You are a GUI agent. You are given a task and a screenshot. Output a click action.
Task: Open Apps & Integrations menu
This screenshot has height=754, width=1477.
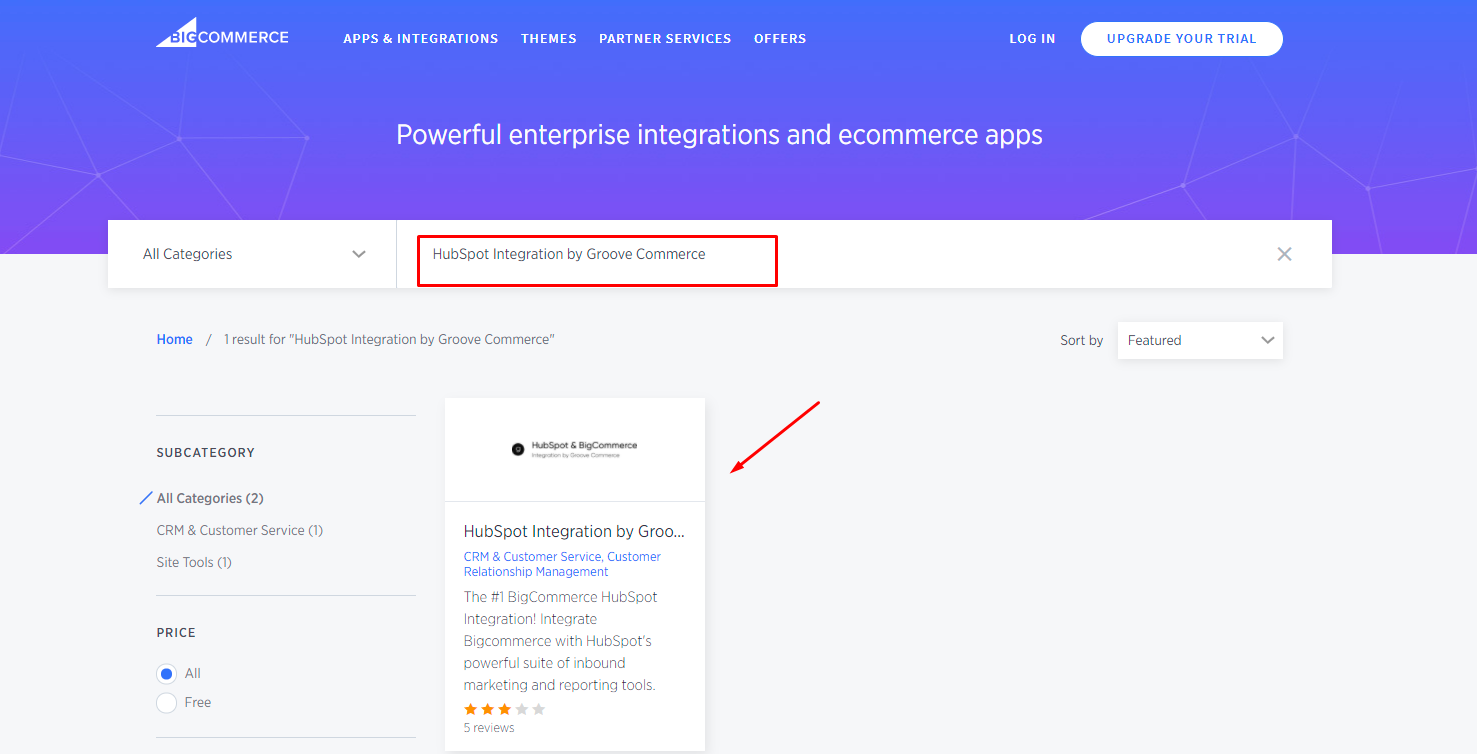tap(420, 39)
